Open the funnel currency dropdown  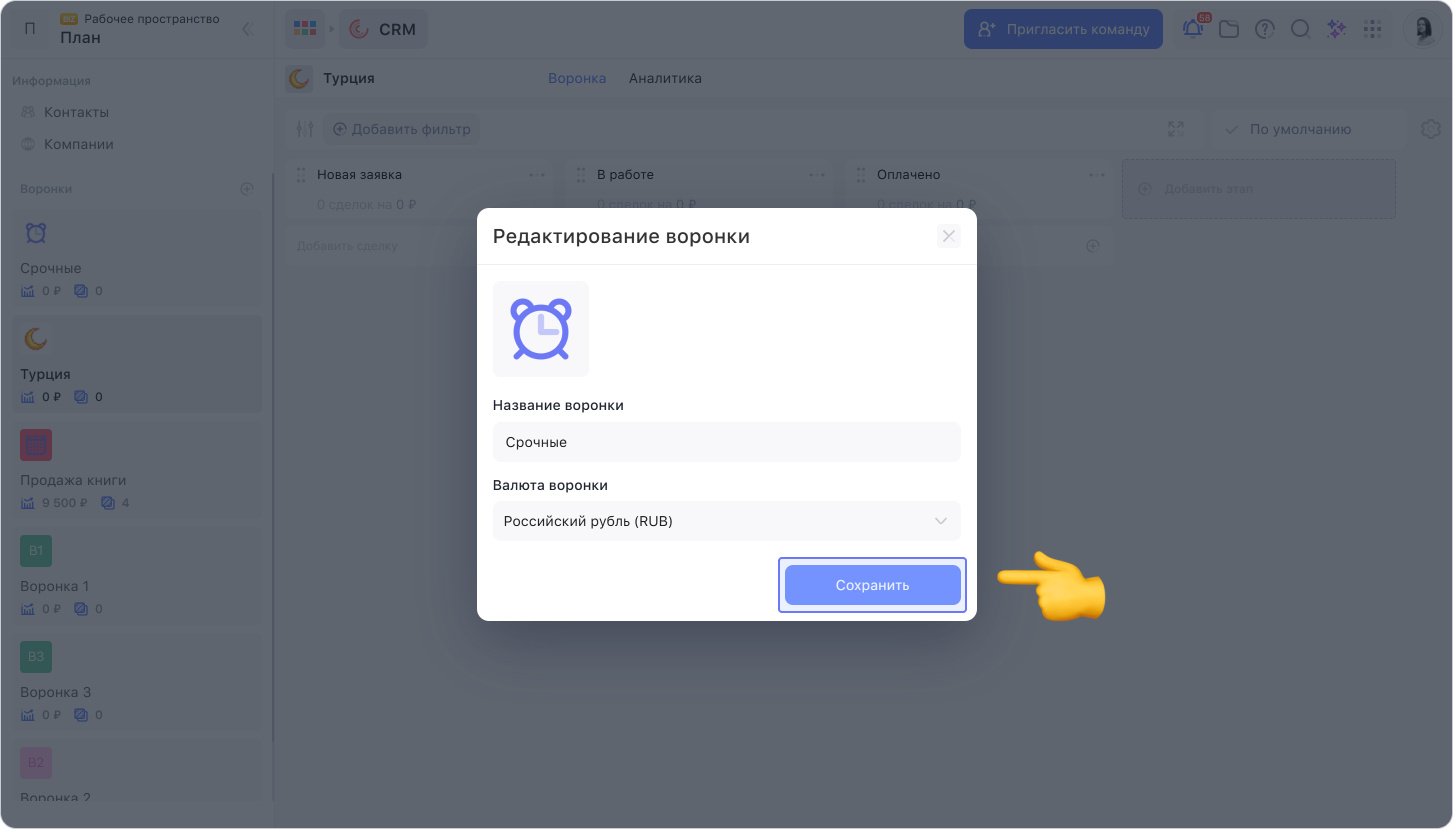pyautogui.click(x=726, y=521)
